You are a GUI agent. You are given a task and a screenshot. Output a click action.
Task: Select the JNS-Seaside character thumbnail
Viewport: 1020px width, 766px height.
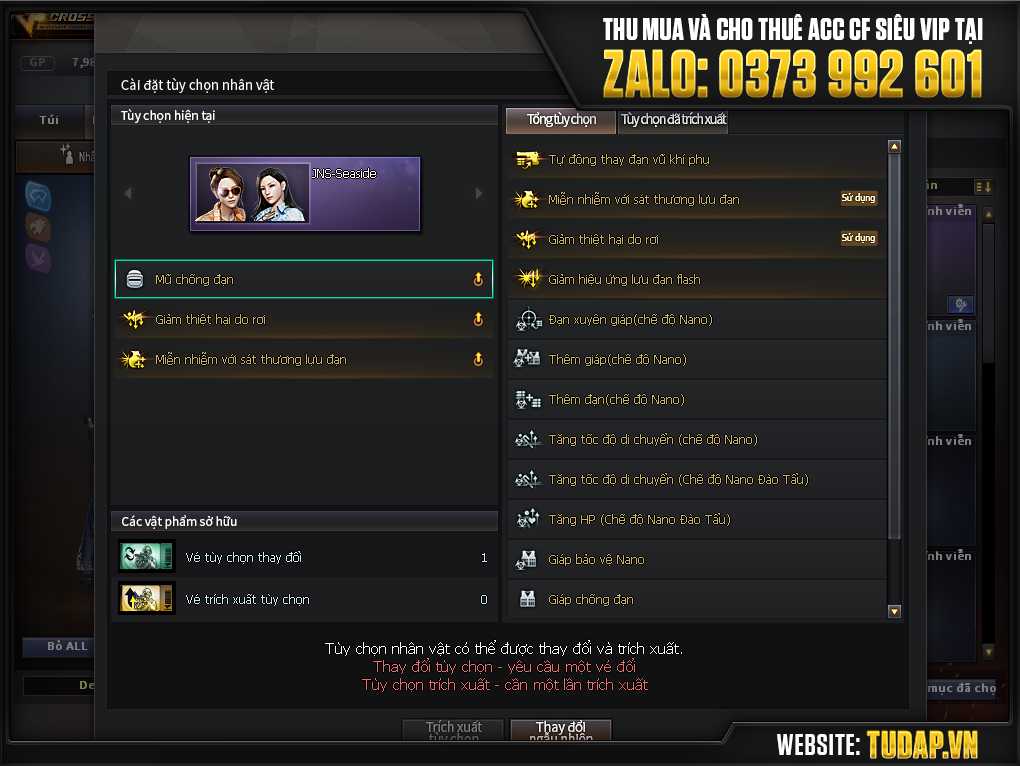click(305, 194)
